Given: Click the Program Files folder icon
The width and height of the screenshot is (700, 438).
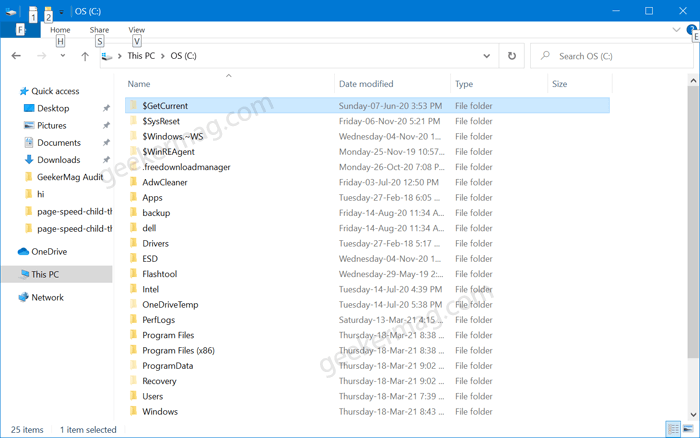Looking at the screenshot, I should click(133, 335).
